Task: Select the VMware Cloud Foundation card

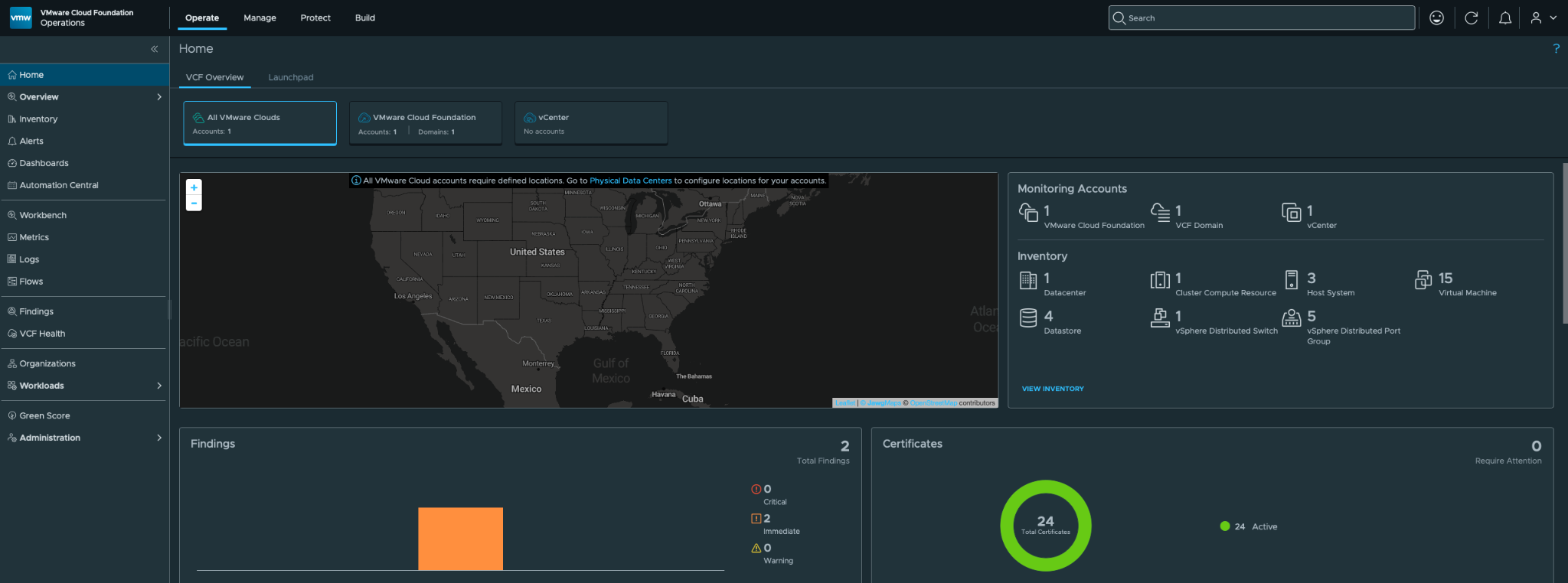Action: pyautogui.click(x=426, y=123)
